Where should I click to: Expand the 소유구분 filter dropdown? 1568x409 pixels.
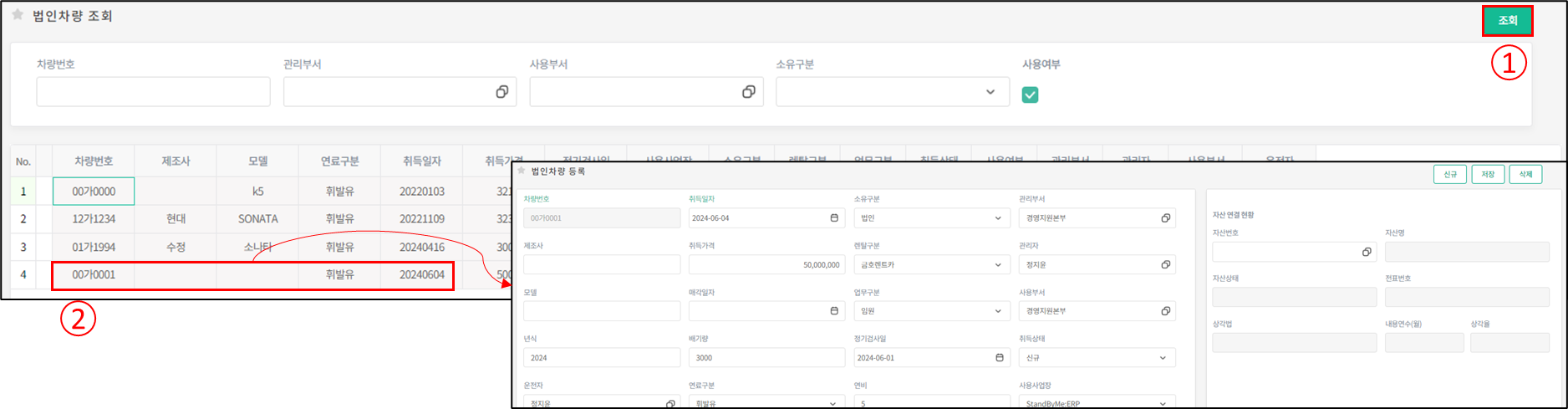tap(990, 92)
